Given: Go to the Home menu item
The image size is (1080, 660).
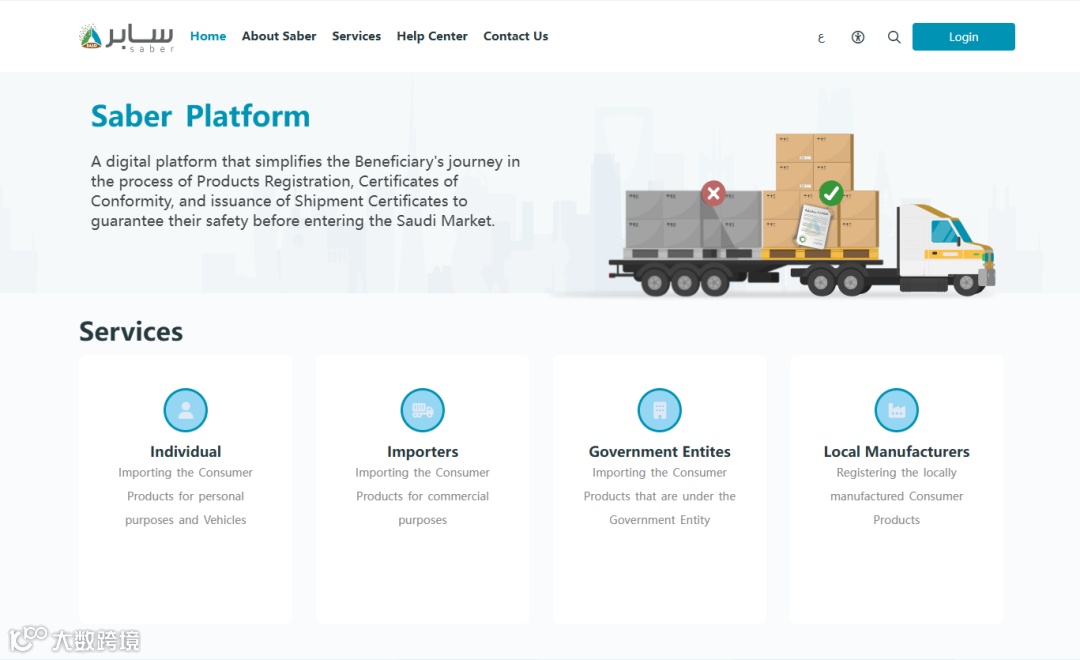Looking at the screenshot, I should click(208, 37).
